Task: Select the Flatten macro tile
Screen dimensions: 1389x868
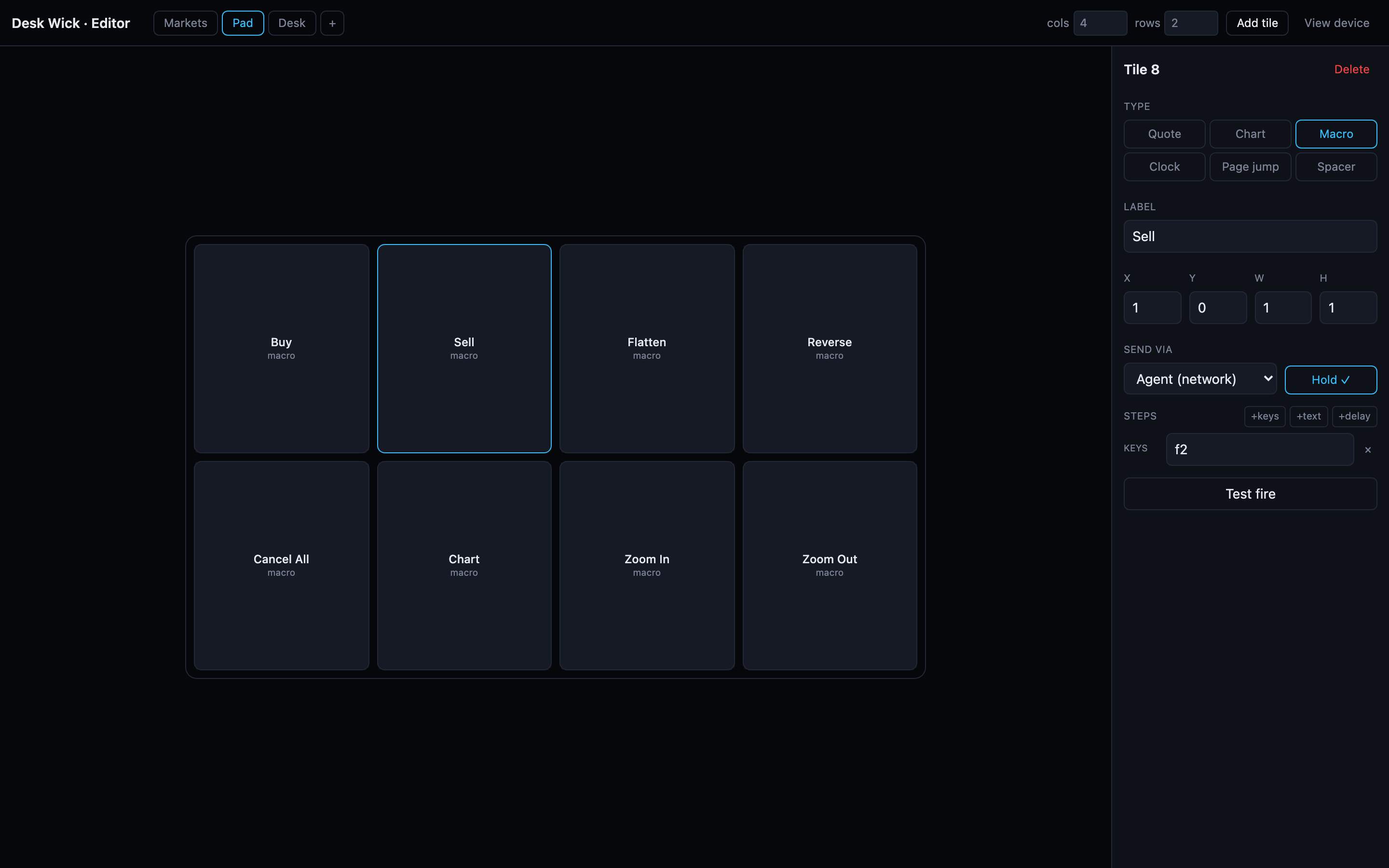Action: 647,349
